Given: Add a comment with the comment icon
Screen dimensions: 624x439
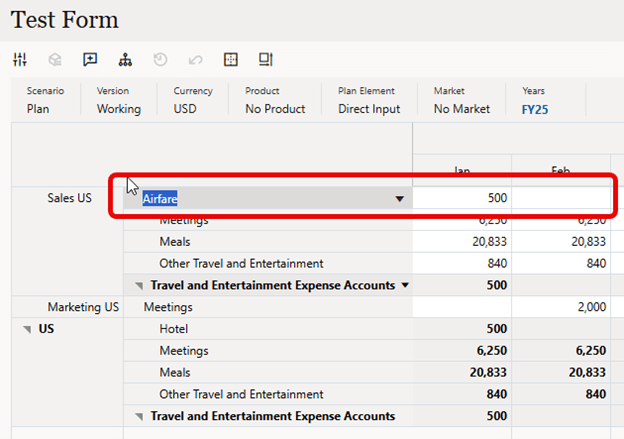Looking at the screenshot, I should 90,59.
